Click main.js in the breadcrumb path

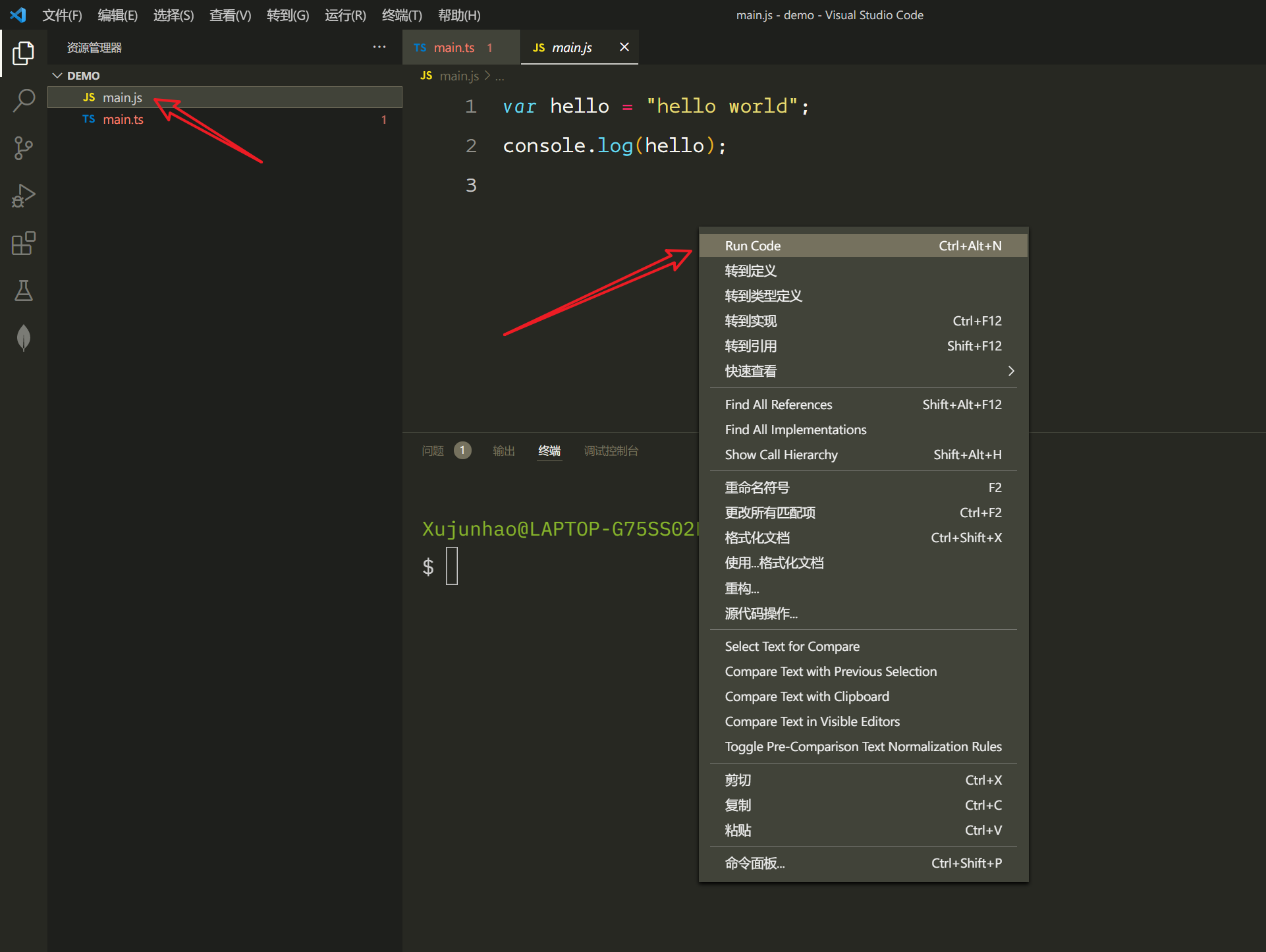pyautogui.click(x=459, y=76)
